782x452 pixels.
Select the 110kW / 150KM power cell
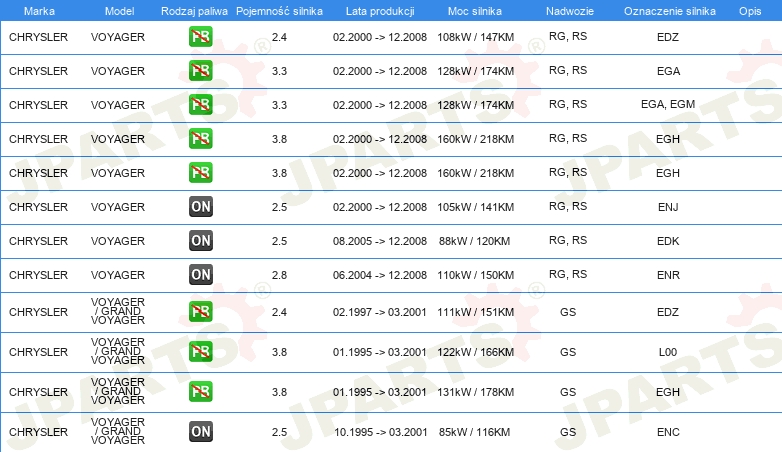coord(475,275)
